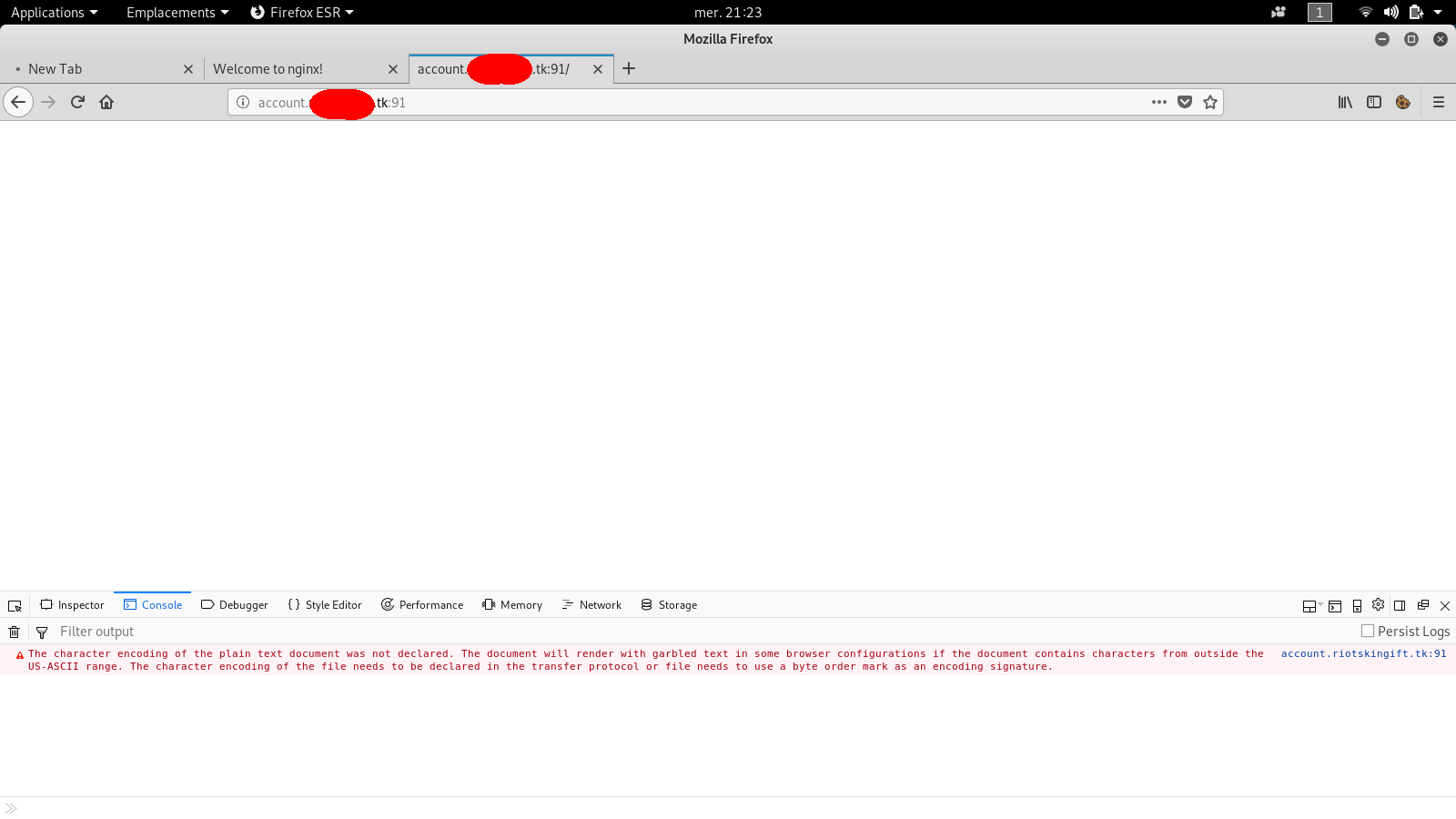Viewport: 1456px width, 819px height.
Task: Expand the Firefox main menu (hamburger icon)
Action: (x=1439, y=102)
